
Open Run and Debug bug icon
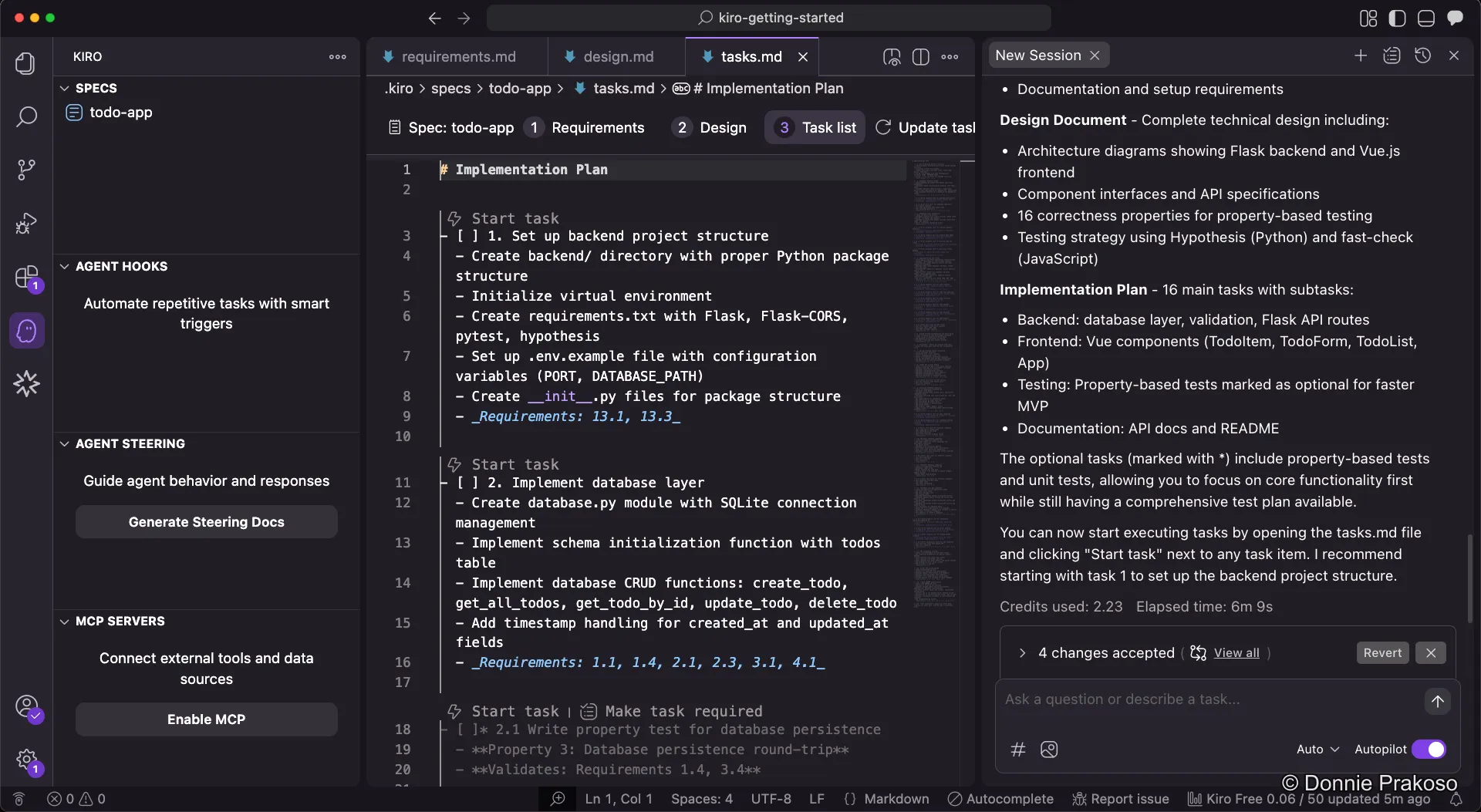click(x=25, y=223)
